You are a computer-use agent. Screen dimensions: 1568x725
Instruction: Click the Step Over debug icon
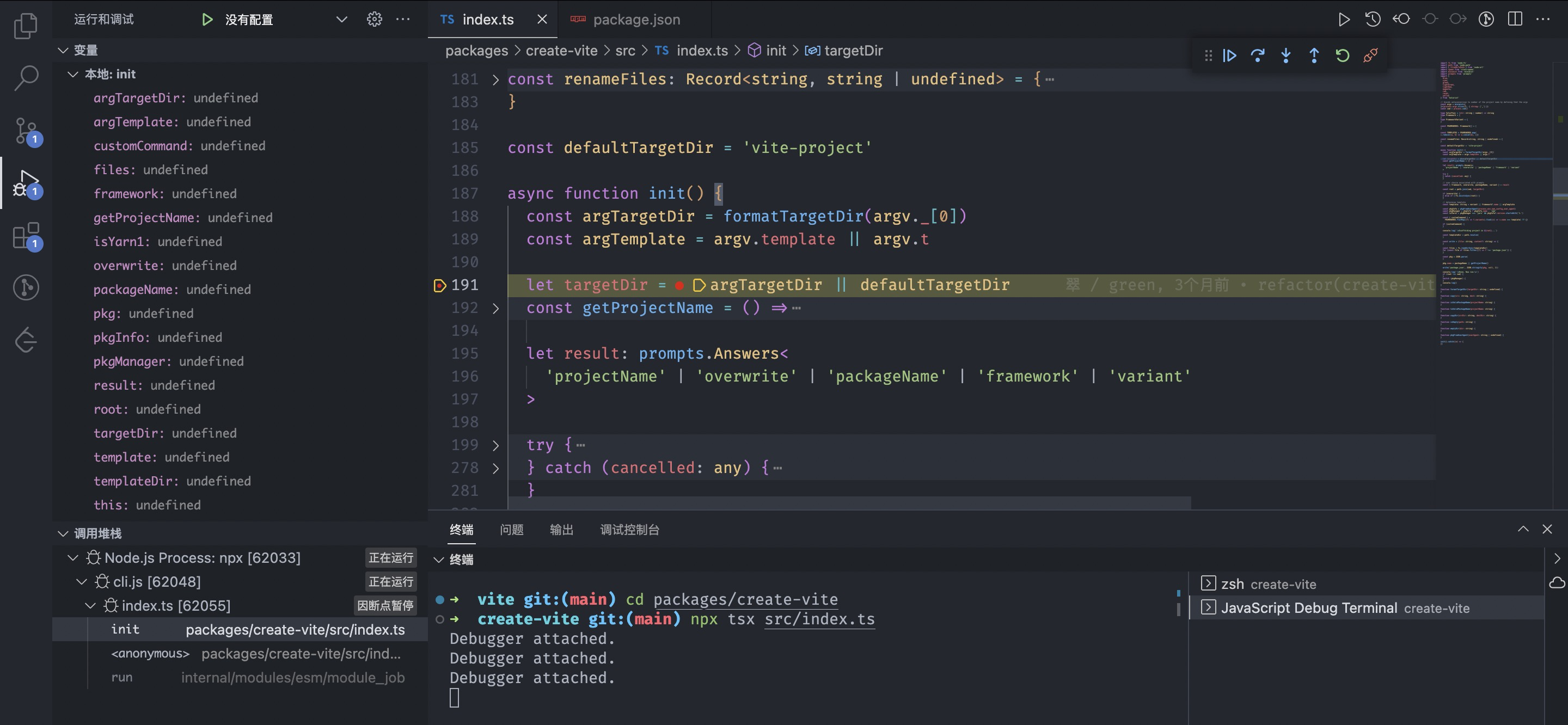(1258, 56)
